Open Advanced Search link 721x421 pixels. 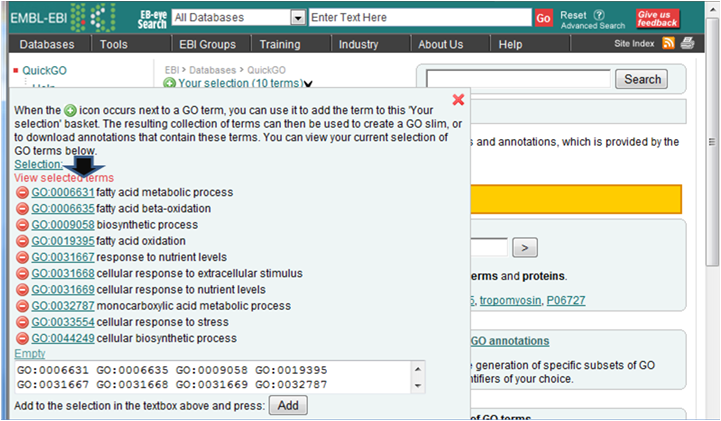pyautogui.click(x=593, y=26)
